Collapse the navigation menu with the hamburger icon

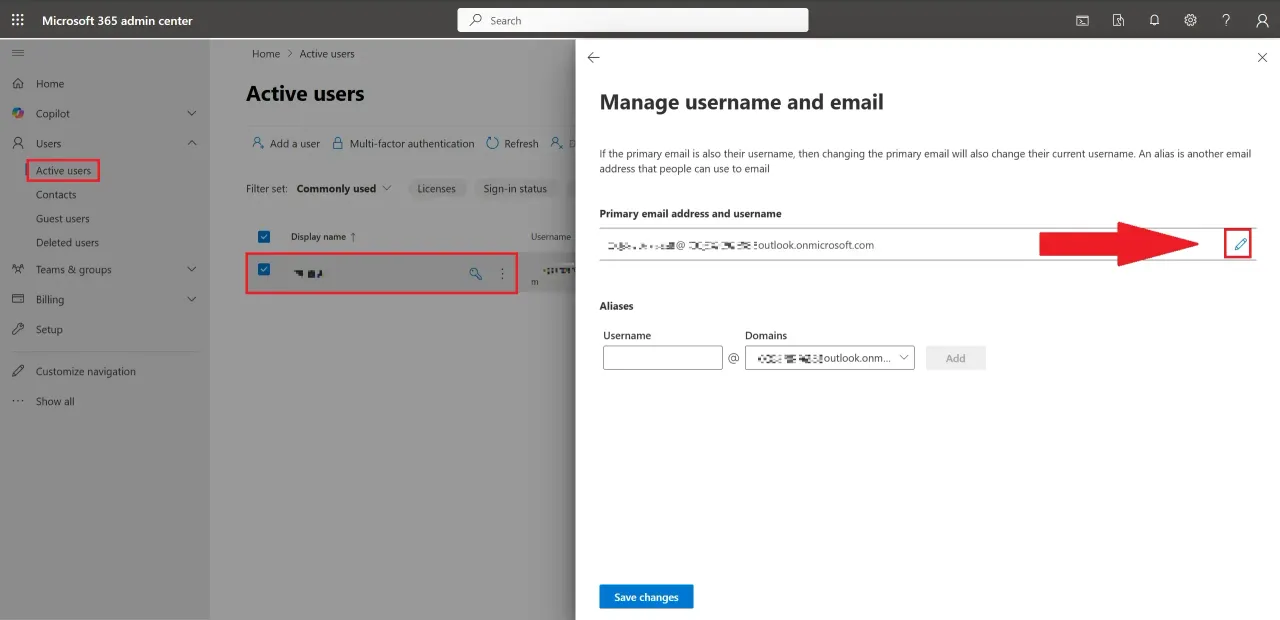(x=17, y=52)
